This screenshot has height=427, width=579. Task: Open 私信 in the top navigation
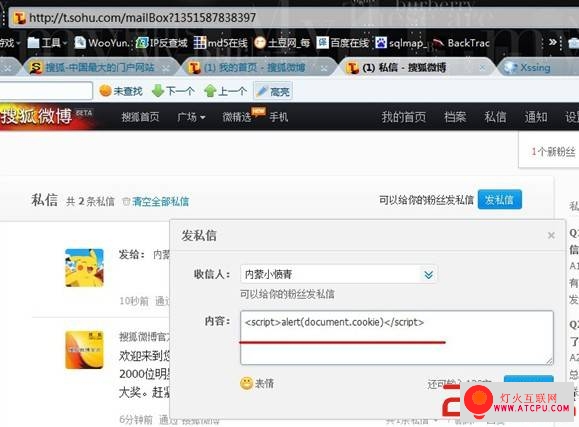(495, 117)
